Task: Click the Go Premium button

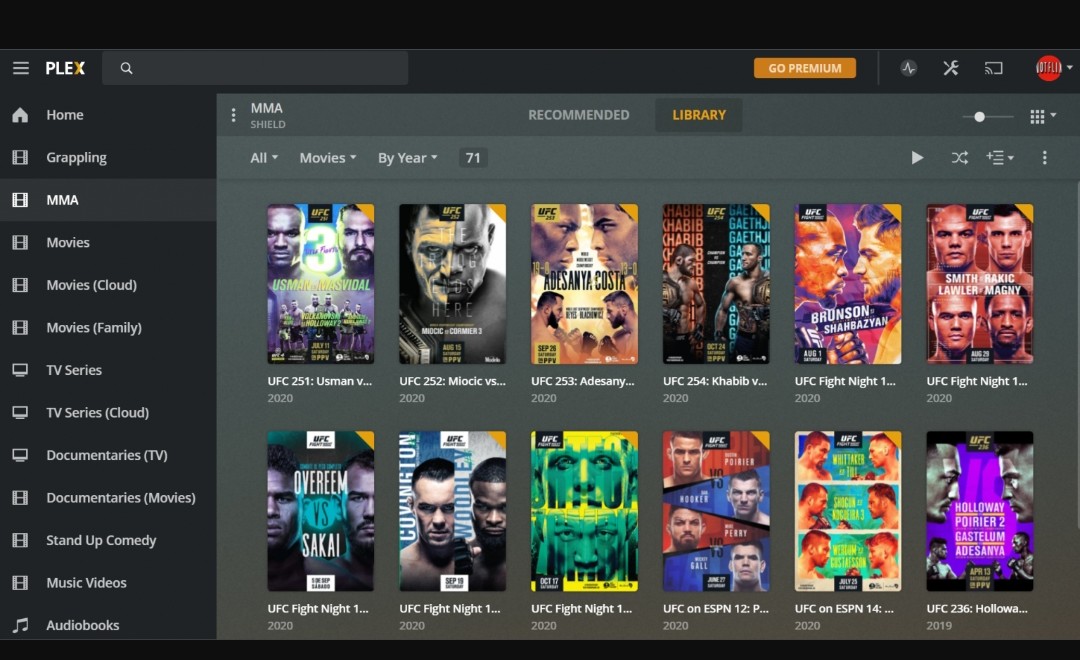Action: tap(804, 68)
